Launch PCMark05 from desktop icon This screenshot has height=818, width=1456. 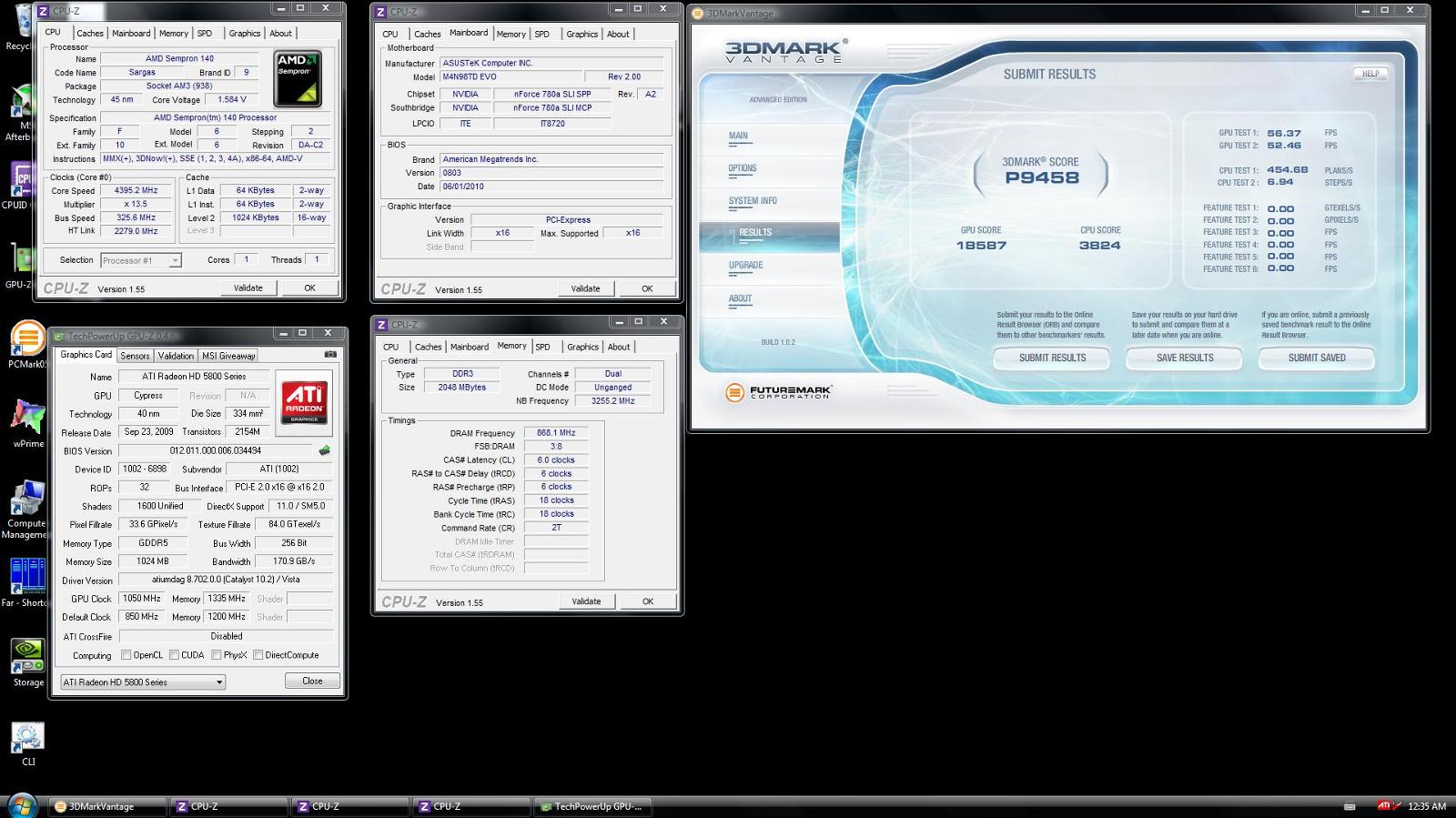coord(26,345)
